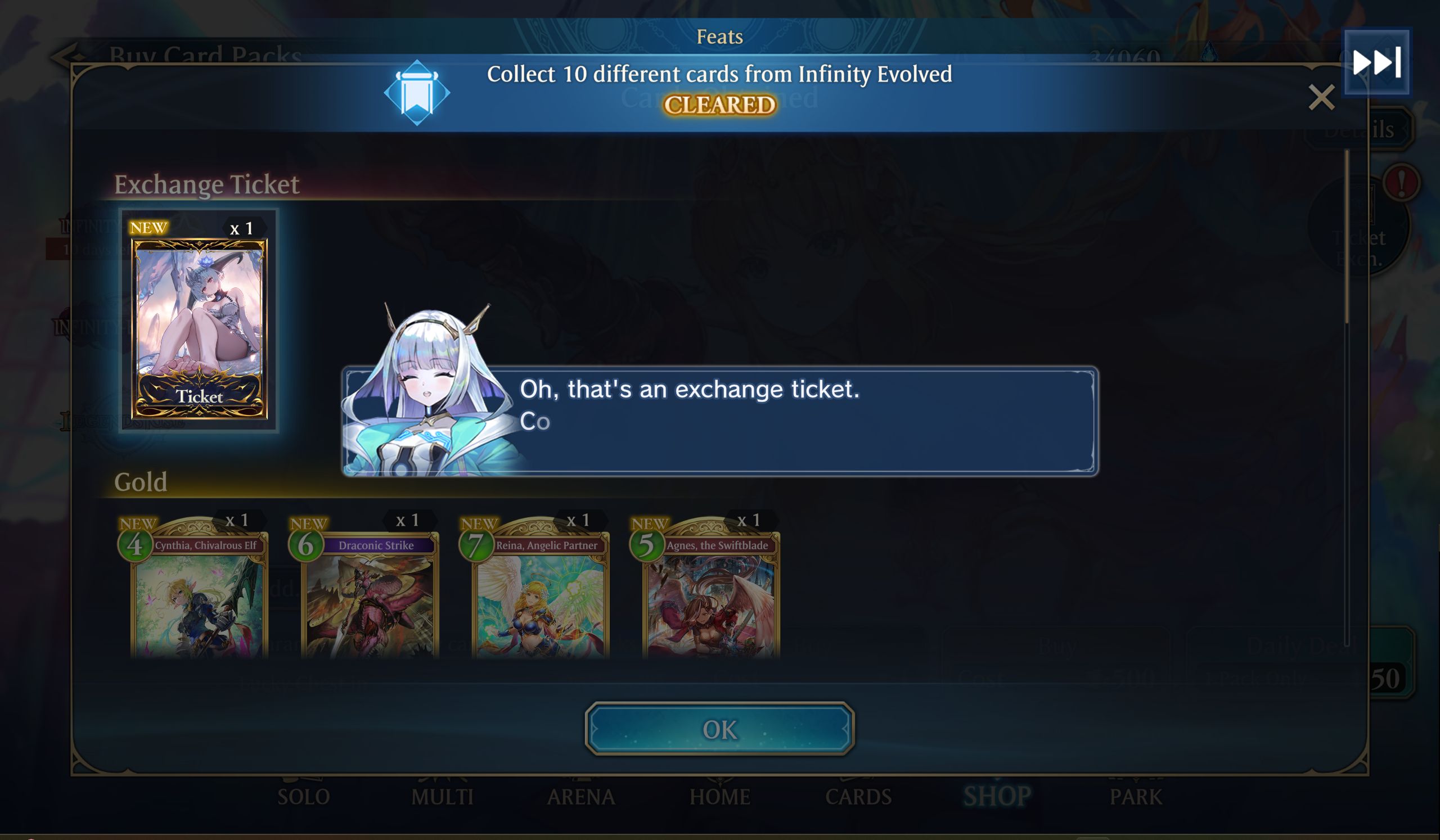Tap the character portrait in dialogue
1440x840 pixels.
click(x=431, y=390)
